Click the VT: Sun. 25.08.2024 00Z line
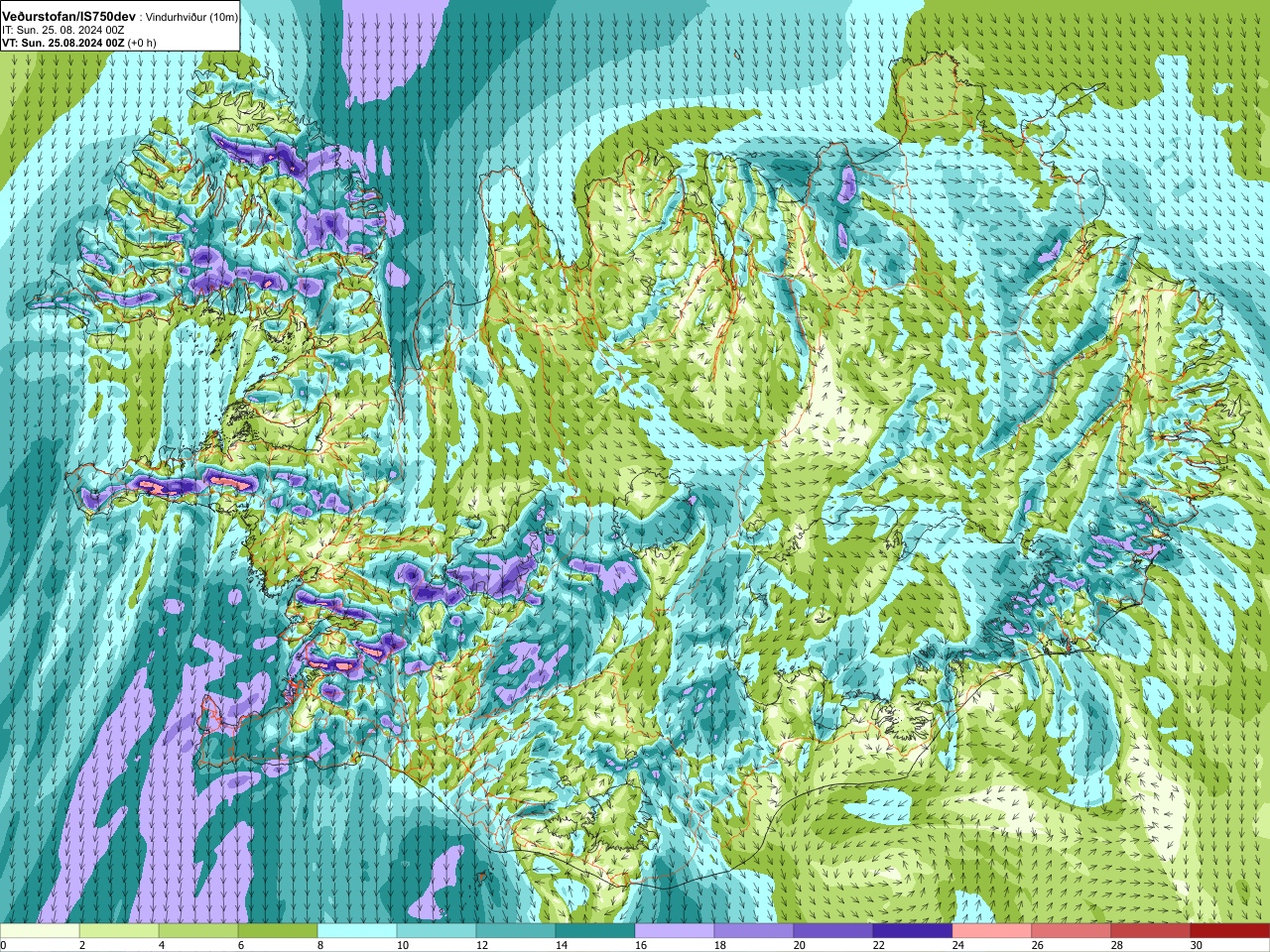Screen dimensions: 1270x952 [x=63, y=43]
